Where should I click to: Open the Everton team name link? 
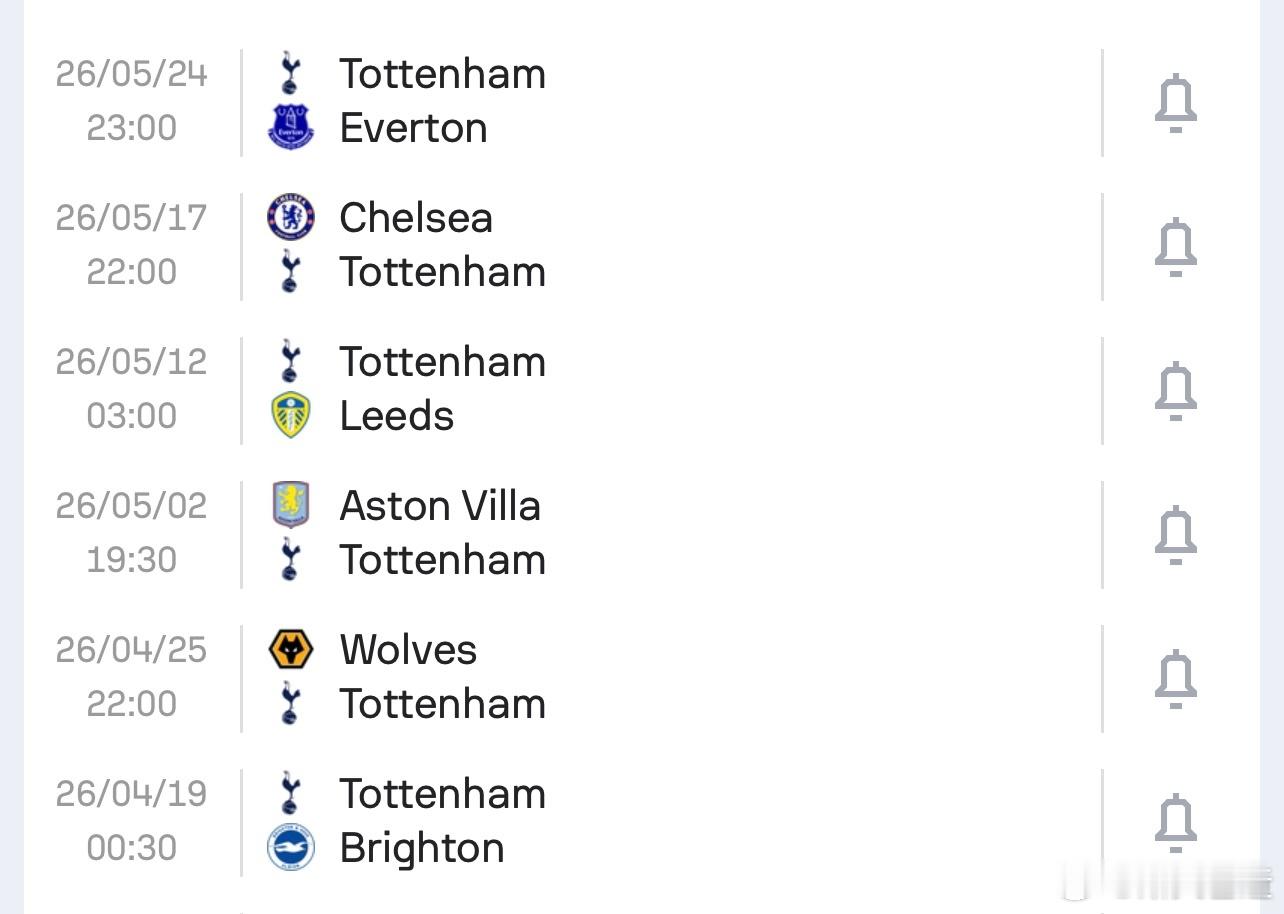point(413,128)
